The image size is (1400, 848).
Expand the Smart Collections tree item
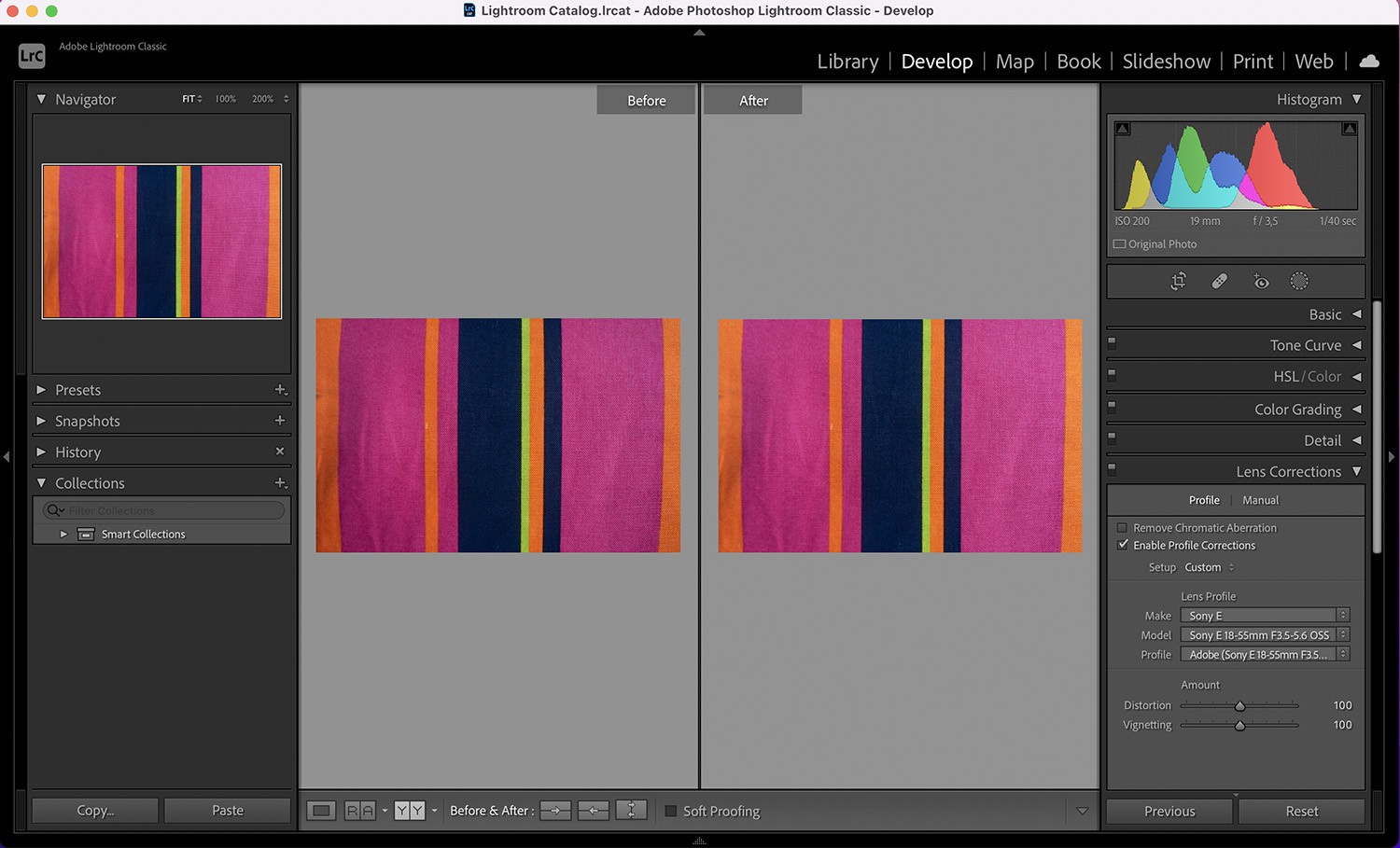pos(63,534)
